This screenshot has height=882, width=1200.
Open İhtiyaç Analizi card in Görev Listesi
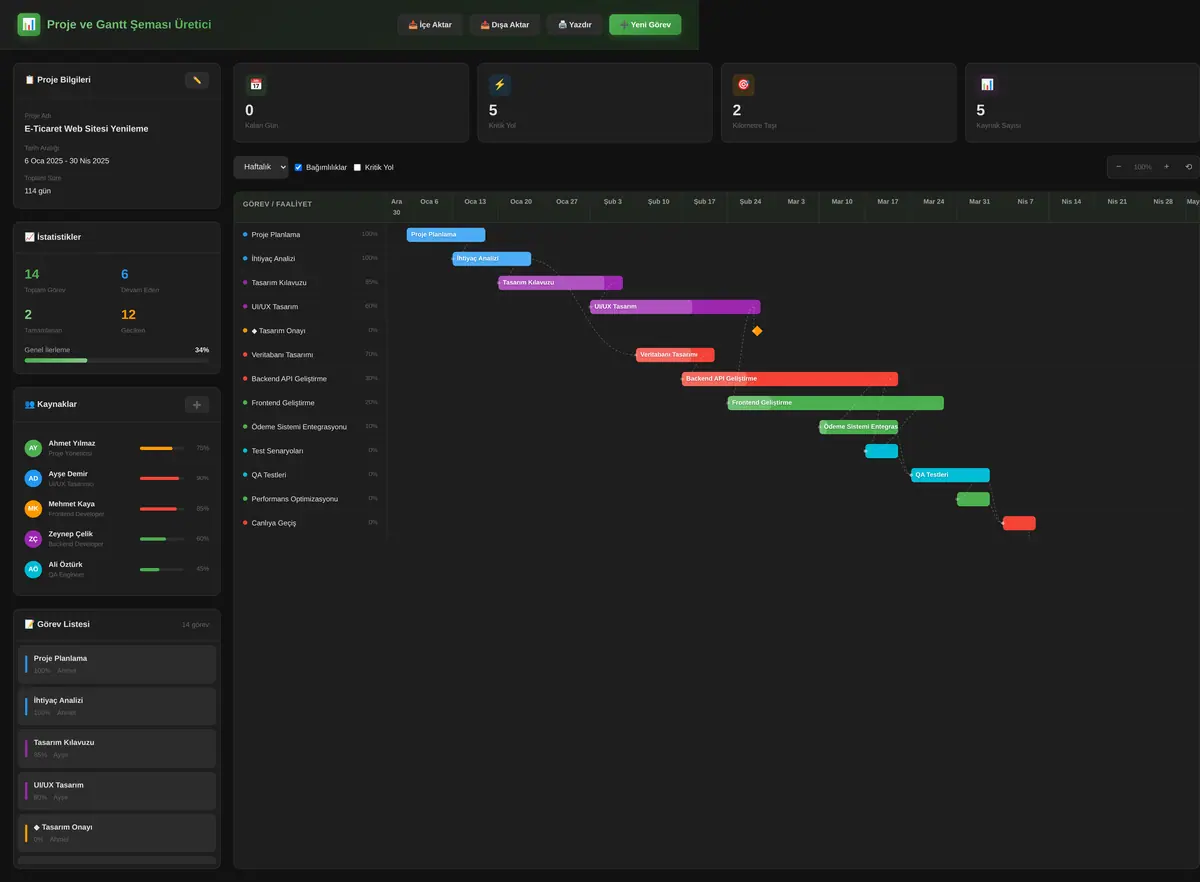pyautogui.click(x=117, y=706)
